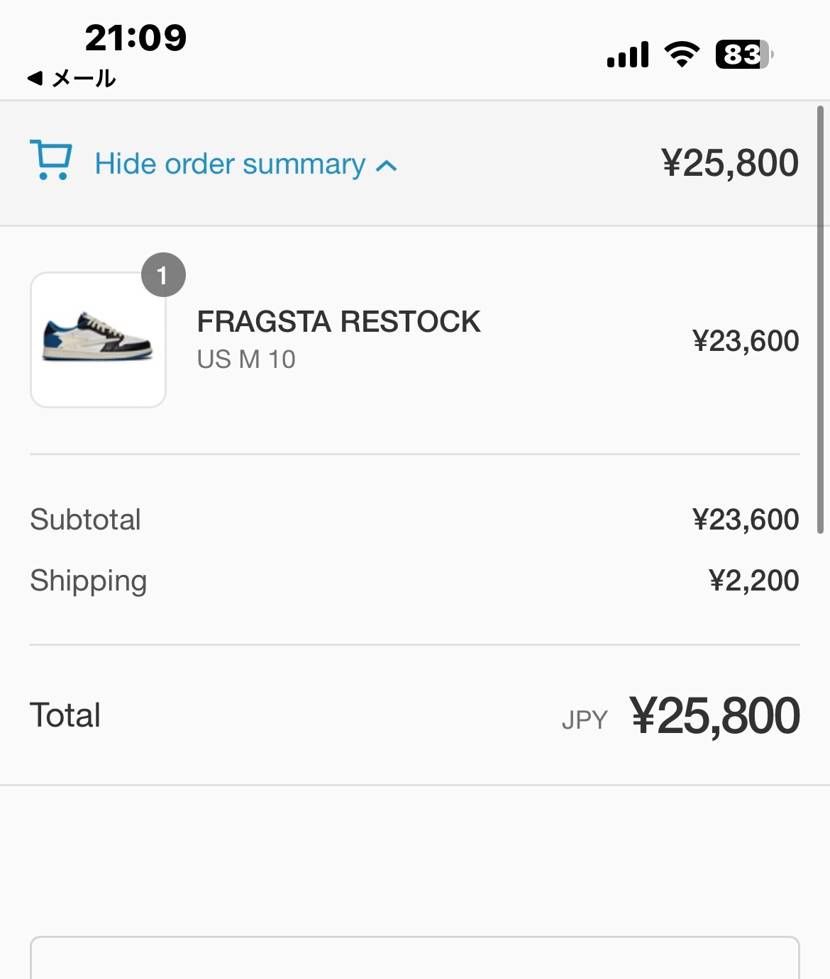
Task: Tap the large Total amount ¥25,800
Action: coord(714,716)
